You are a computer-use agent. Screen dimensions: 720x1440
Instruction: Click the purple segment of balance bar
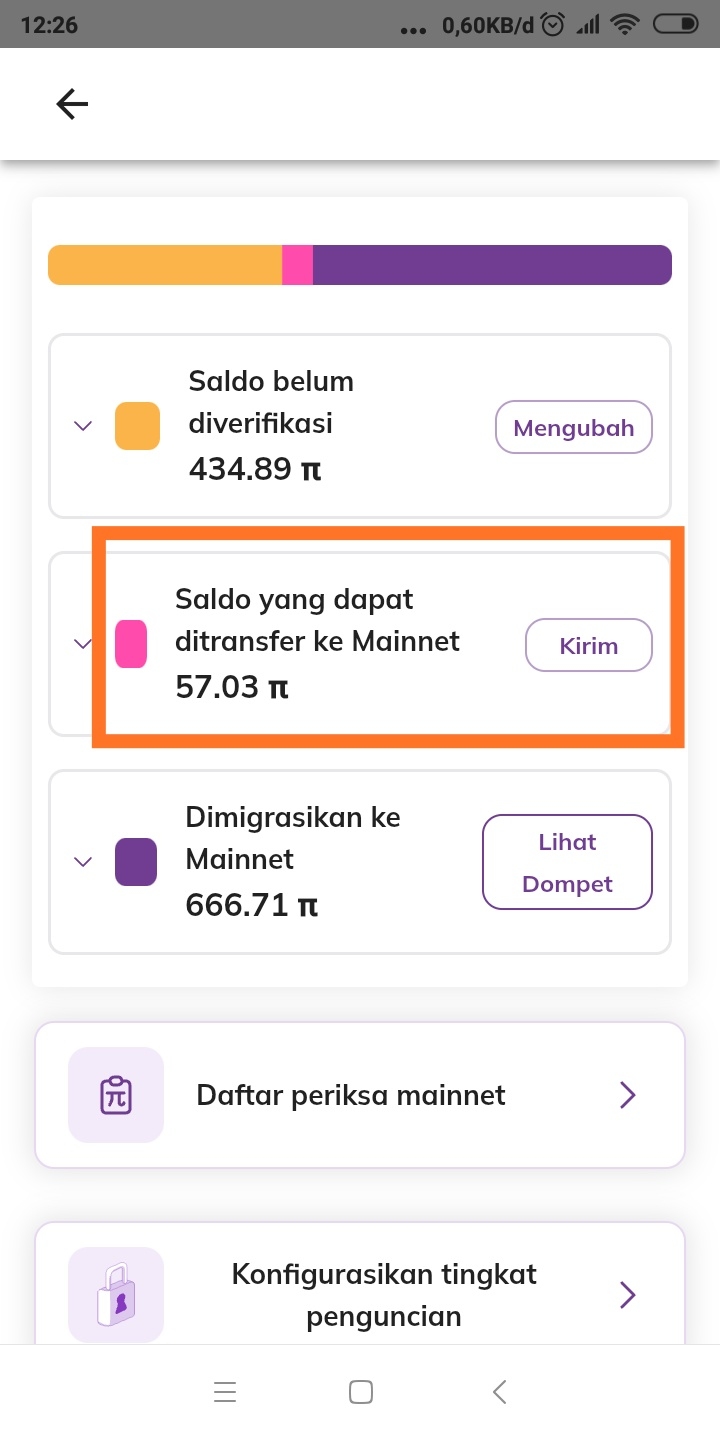tap(492, 265)
